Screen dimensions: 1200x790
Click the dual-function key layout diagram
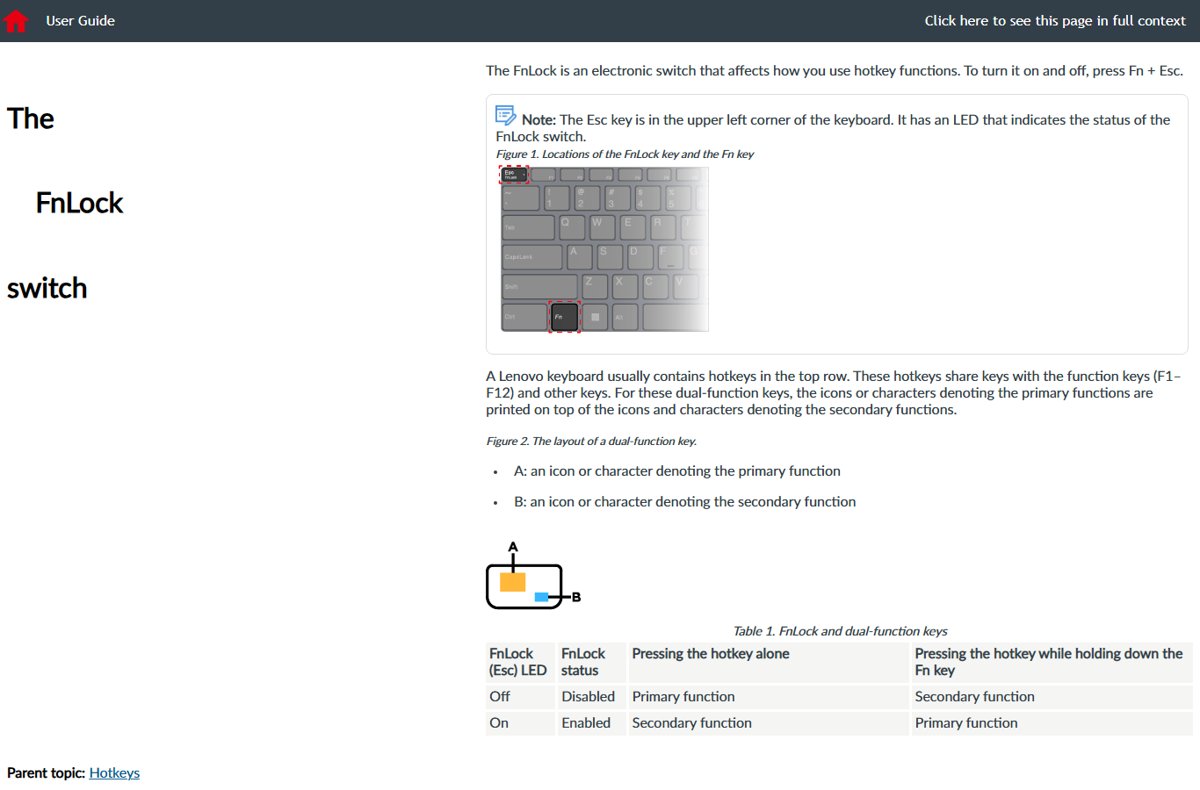(533, 575)
